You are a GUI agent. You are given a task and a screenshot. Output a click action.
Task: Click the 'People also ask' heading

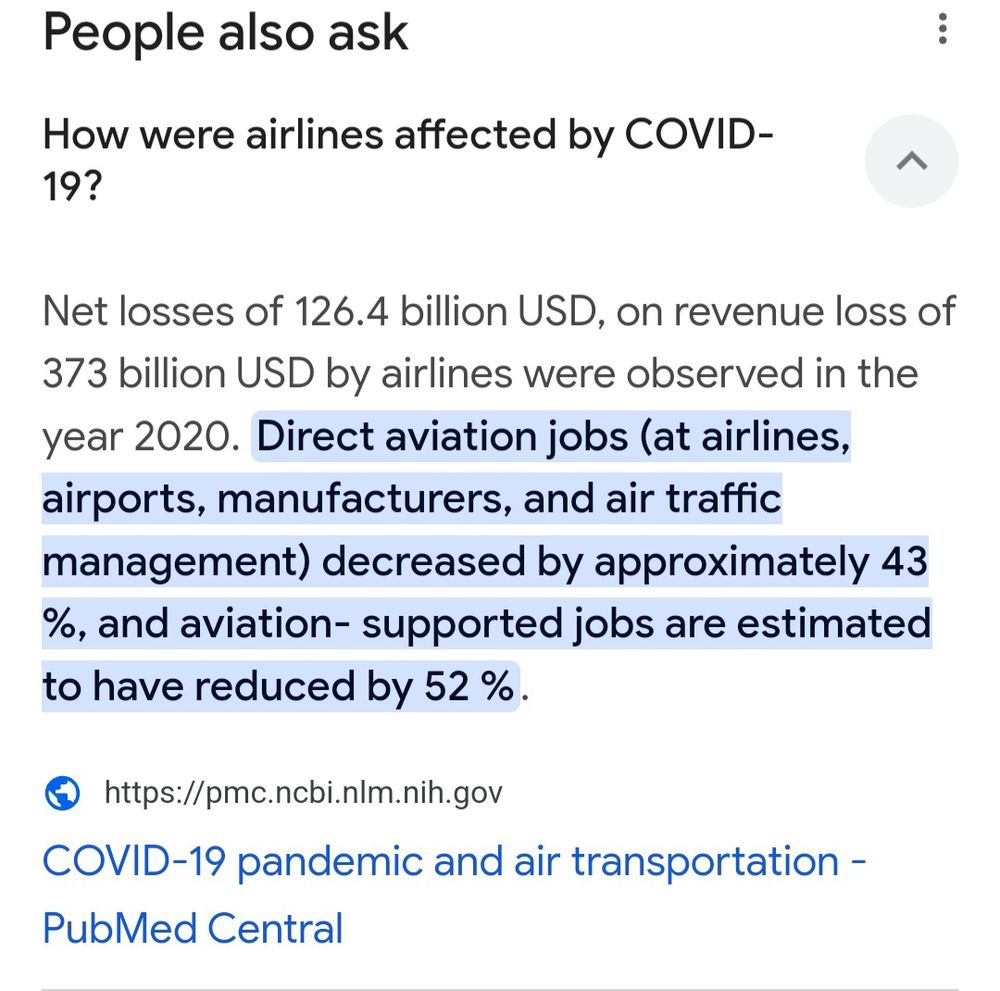click(x=225, y=32)
